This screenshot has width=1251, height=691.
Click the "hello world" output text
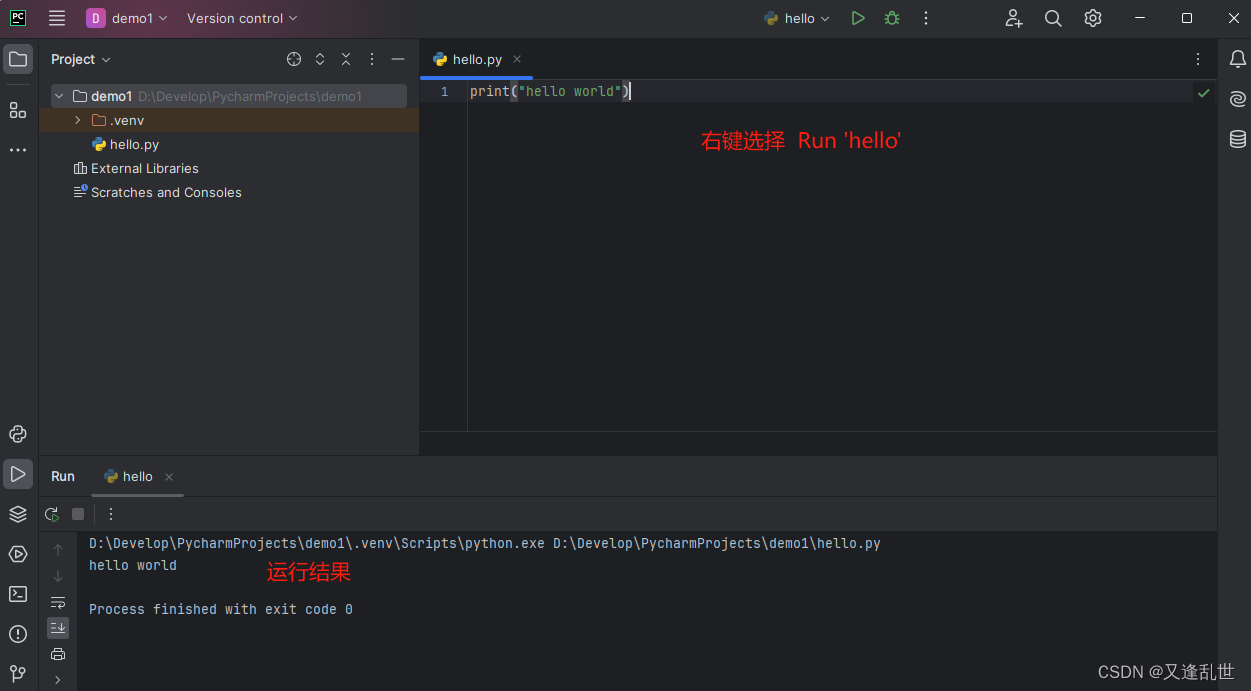[133, 565]
